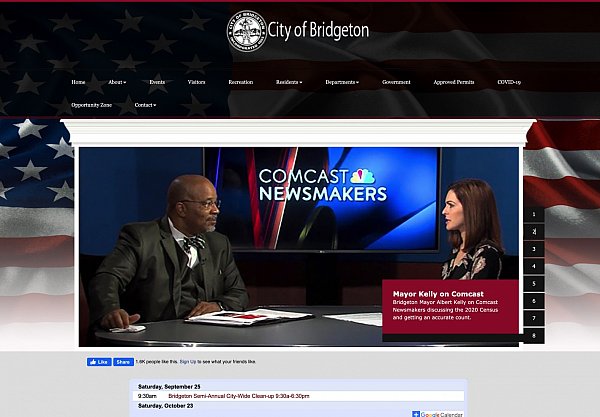Select slide 5 in the slideshow

point(534,284)
